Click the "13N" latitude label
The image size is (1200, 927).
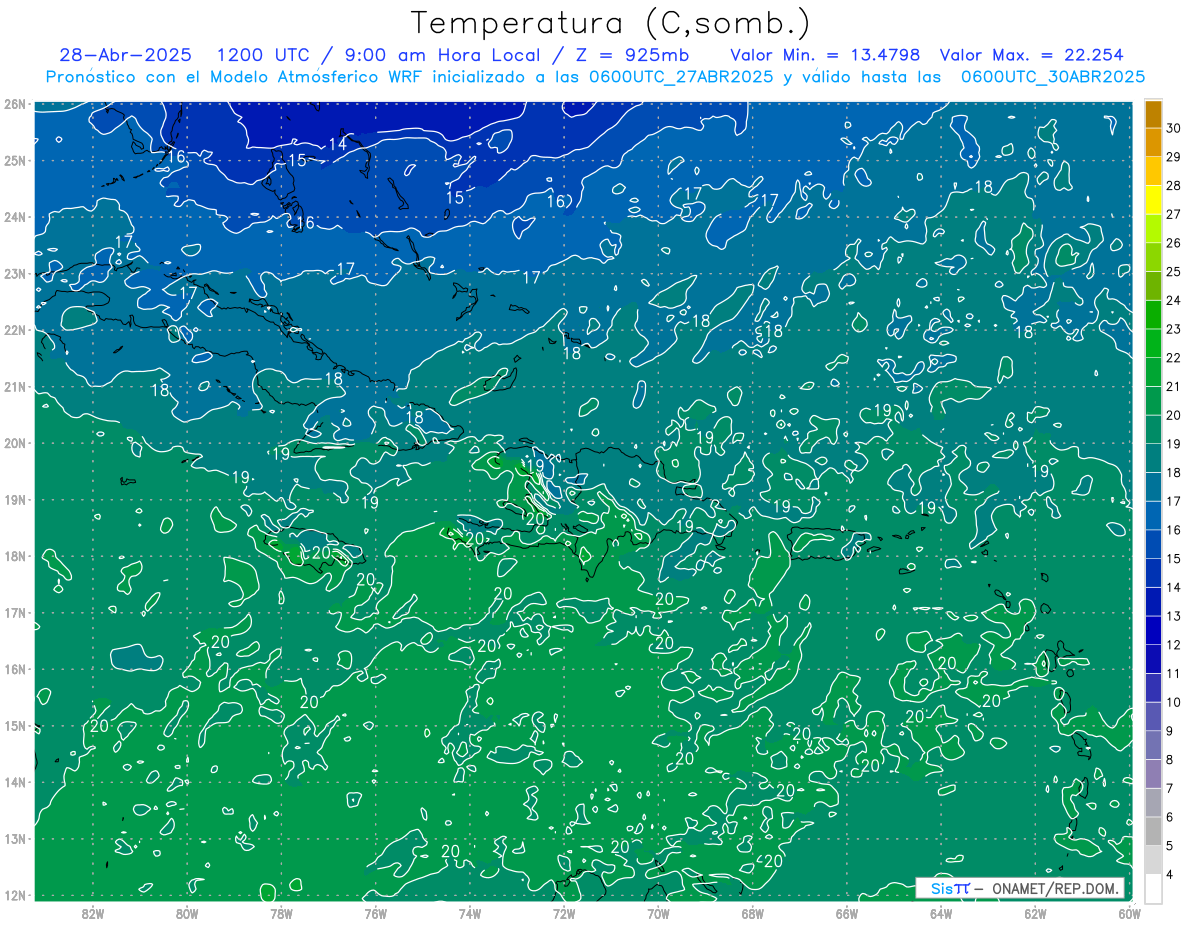pos(14,839)
